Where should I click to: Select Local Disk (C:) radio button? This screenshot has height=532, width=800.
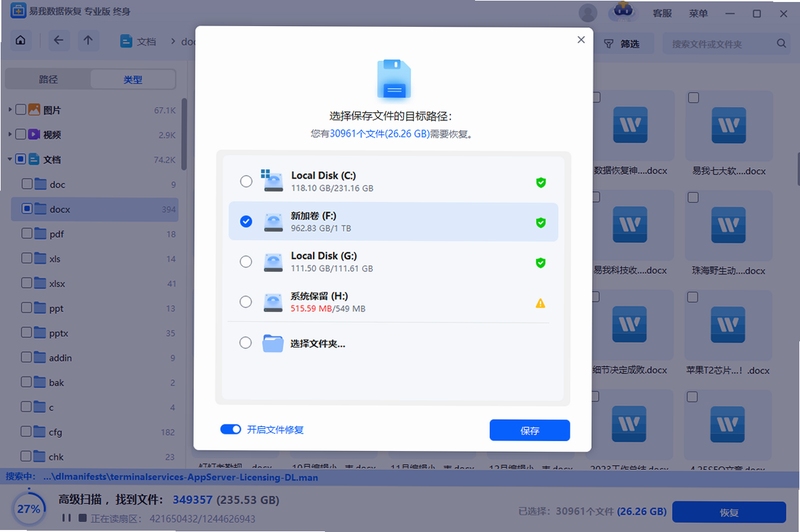(x=246, y=181)
